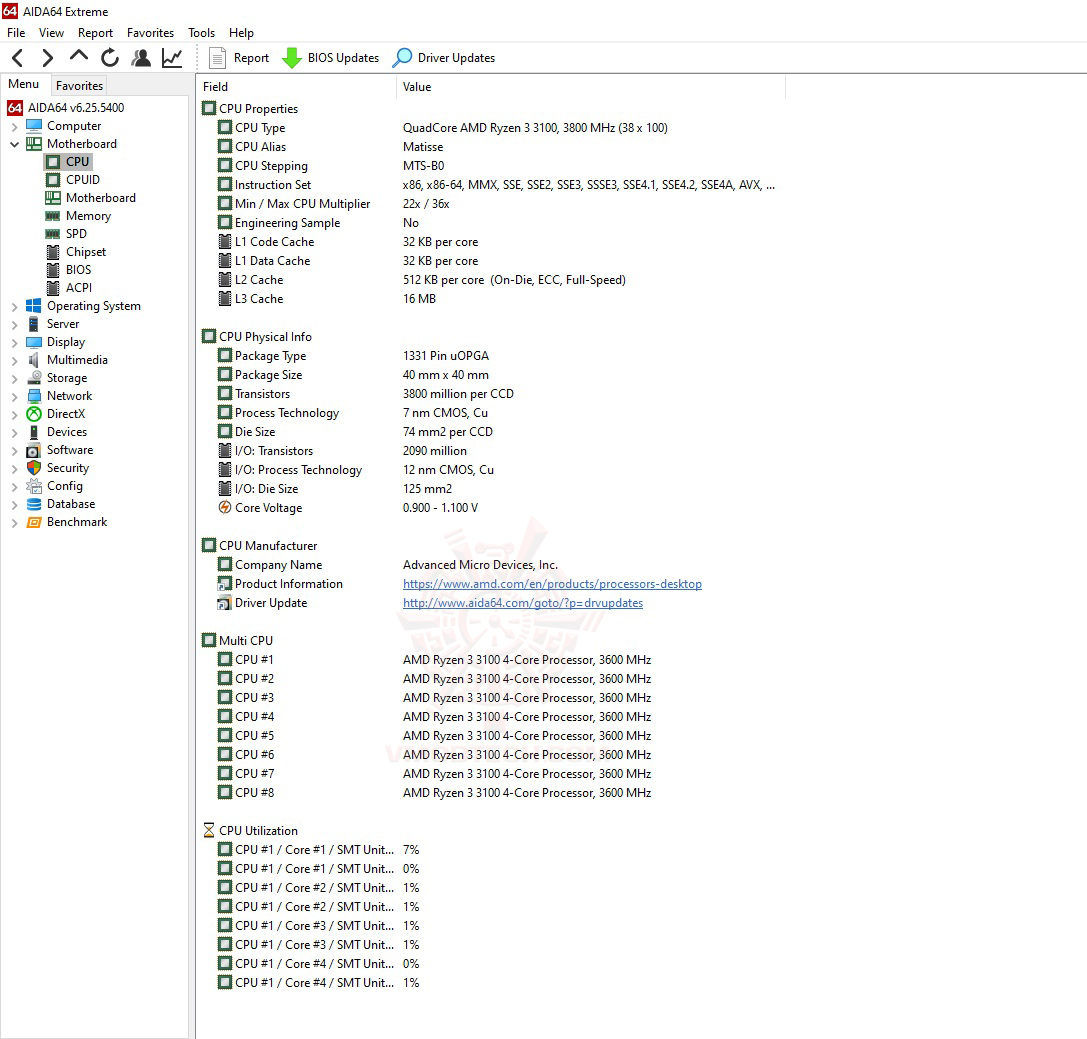Click the Config icon in tree
The height and width of the screenshot is (1039, 1087).
tap(34, 487)
